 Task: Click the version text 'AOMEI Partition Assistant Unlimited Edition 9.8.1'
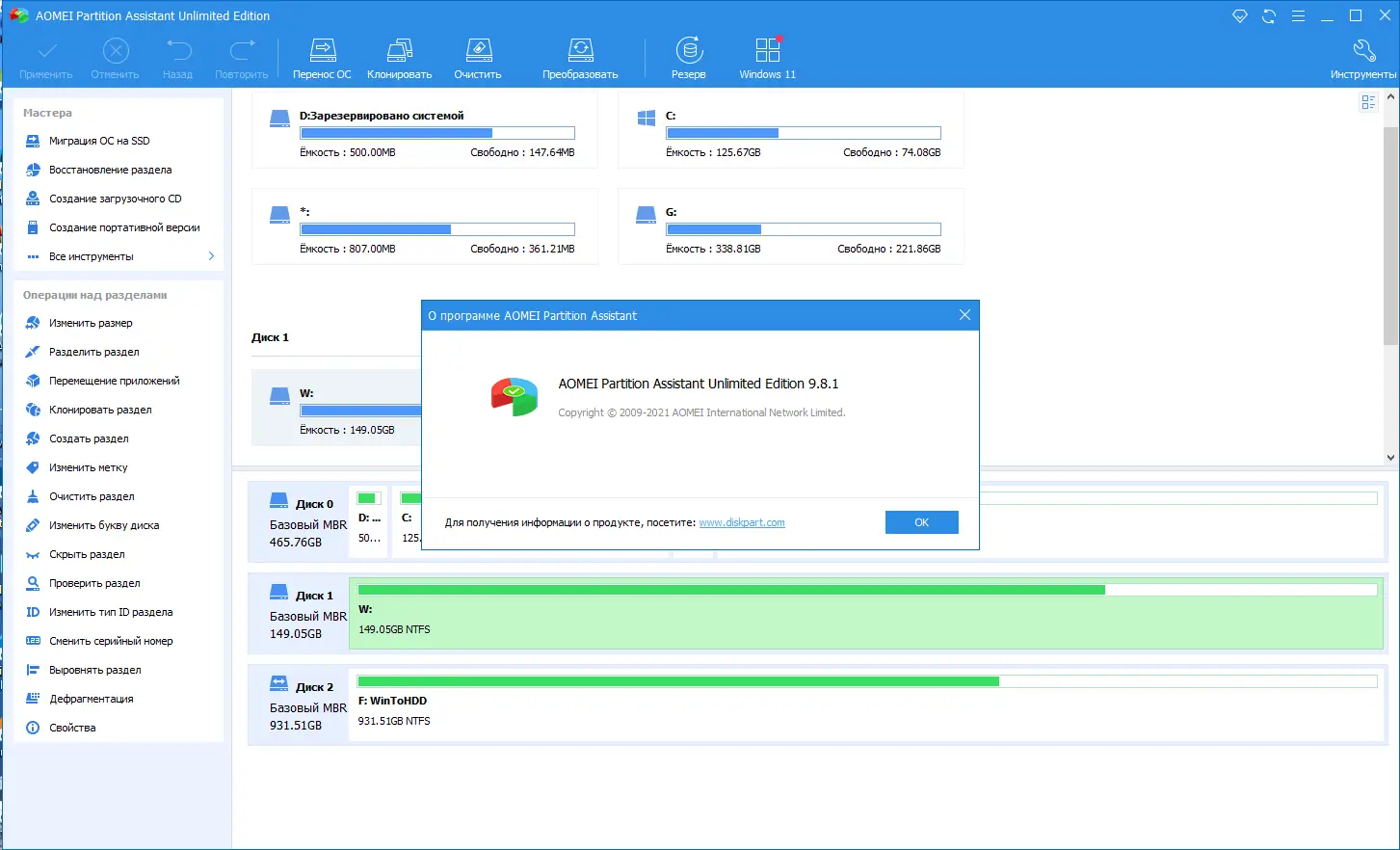pos(699,384)
